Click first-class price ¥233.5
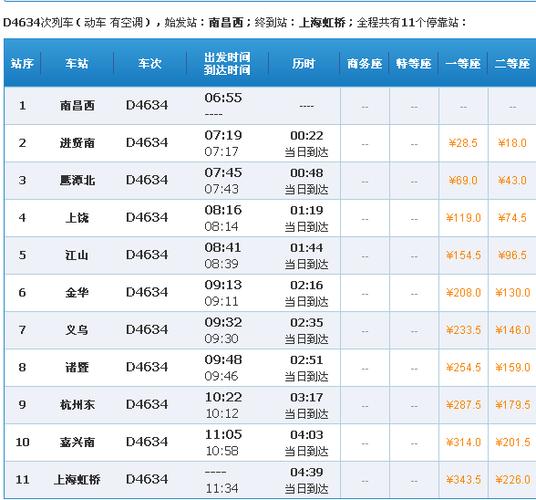 [x=463, y=330]
